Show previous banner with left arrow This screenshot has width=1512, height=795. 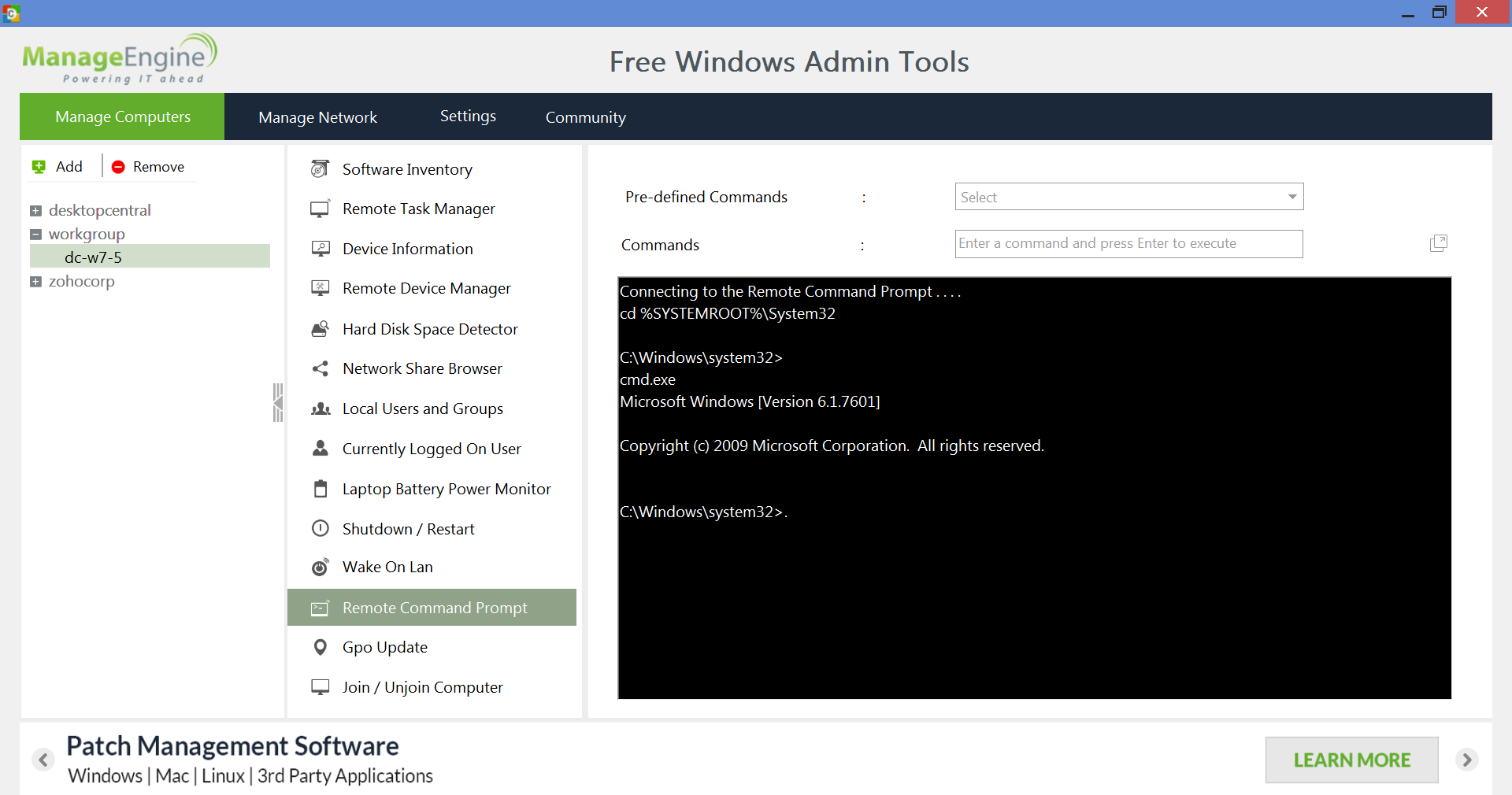click(43, 760)
